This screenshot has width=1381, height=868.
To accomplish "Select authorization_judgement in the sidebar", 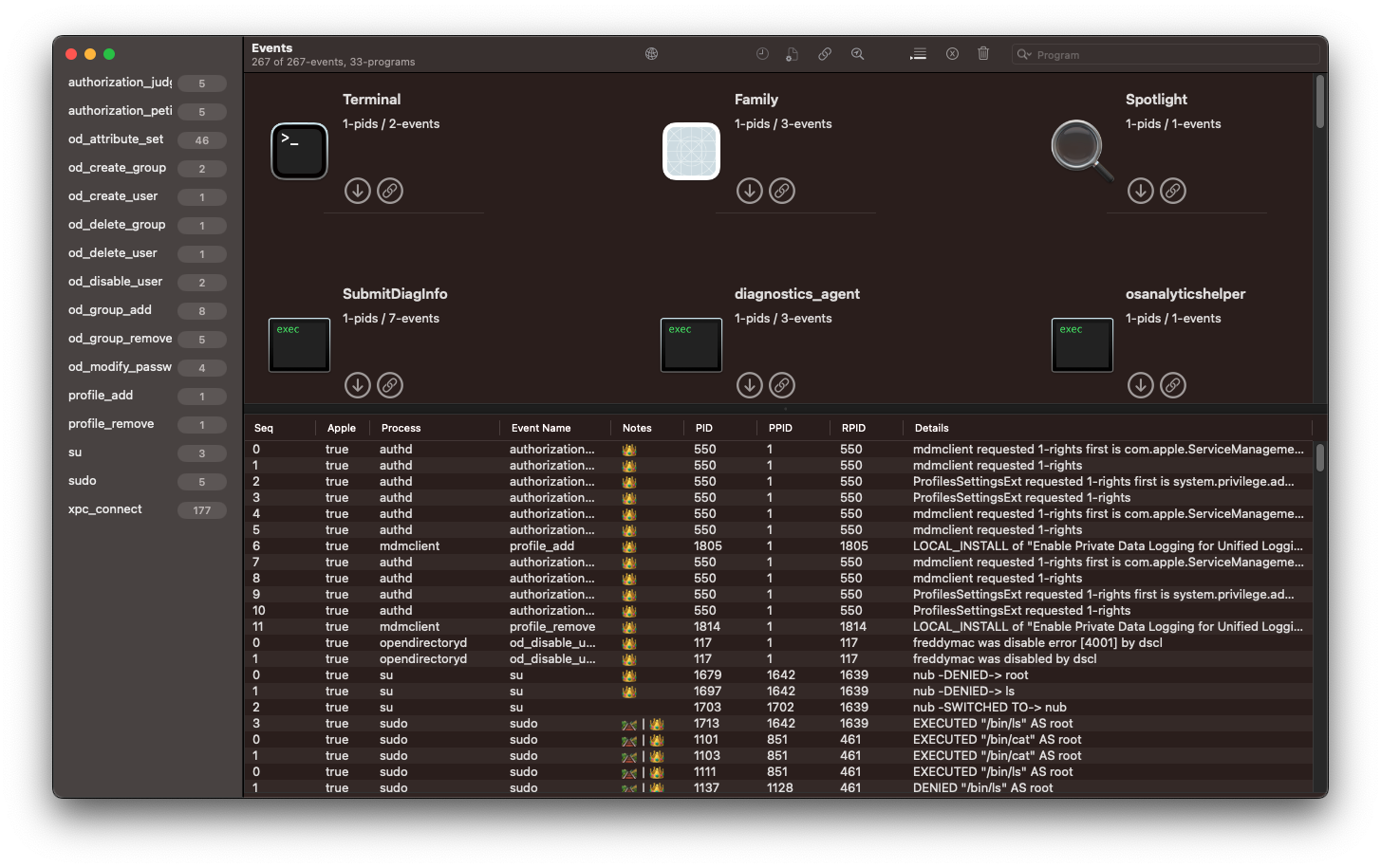I will point(147,83).
